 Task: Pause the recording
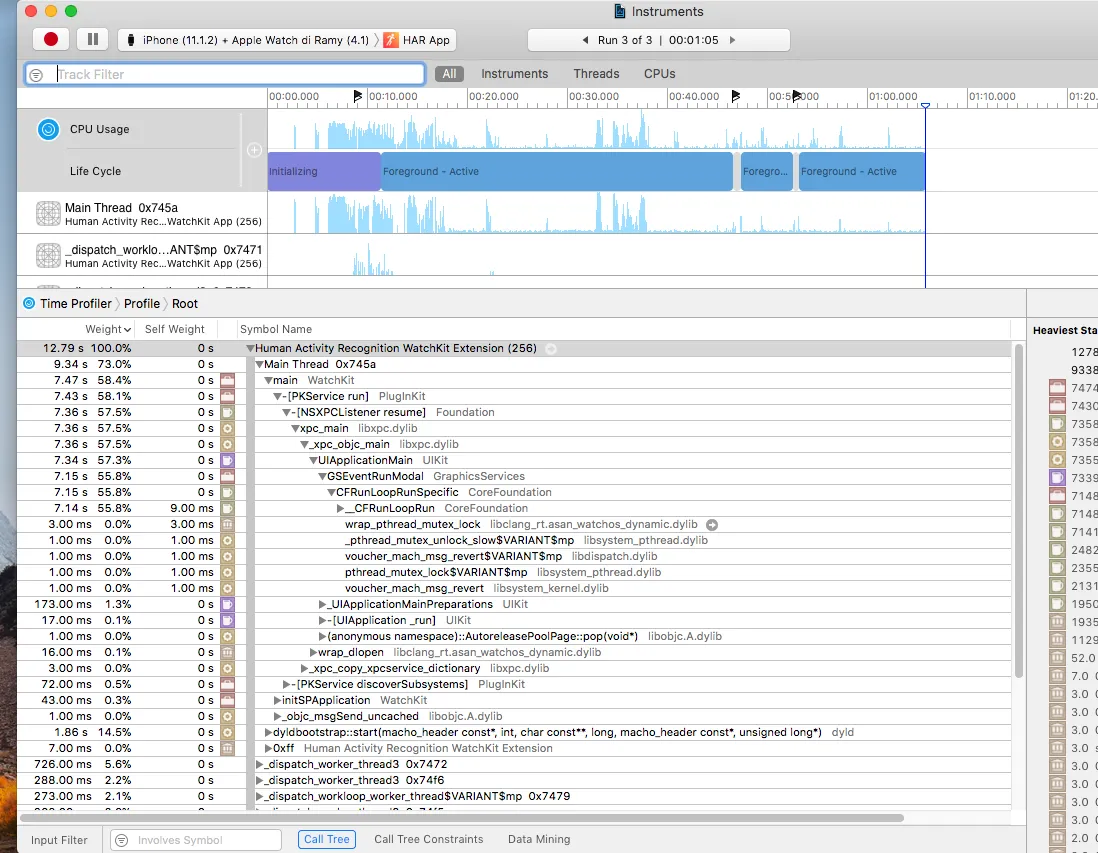(92, 39)
